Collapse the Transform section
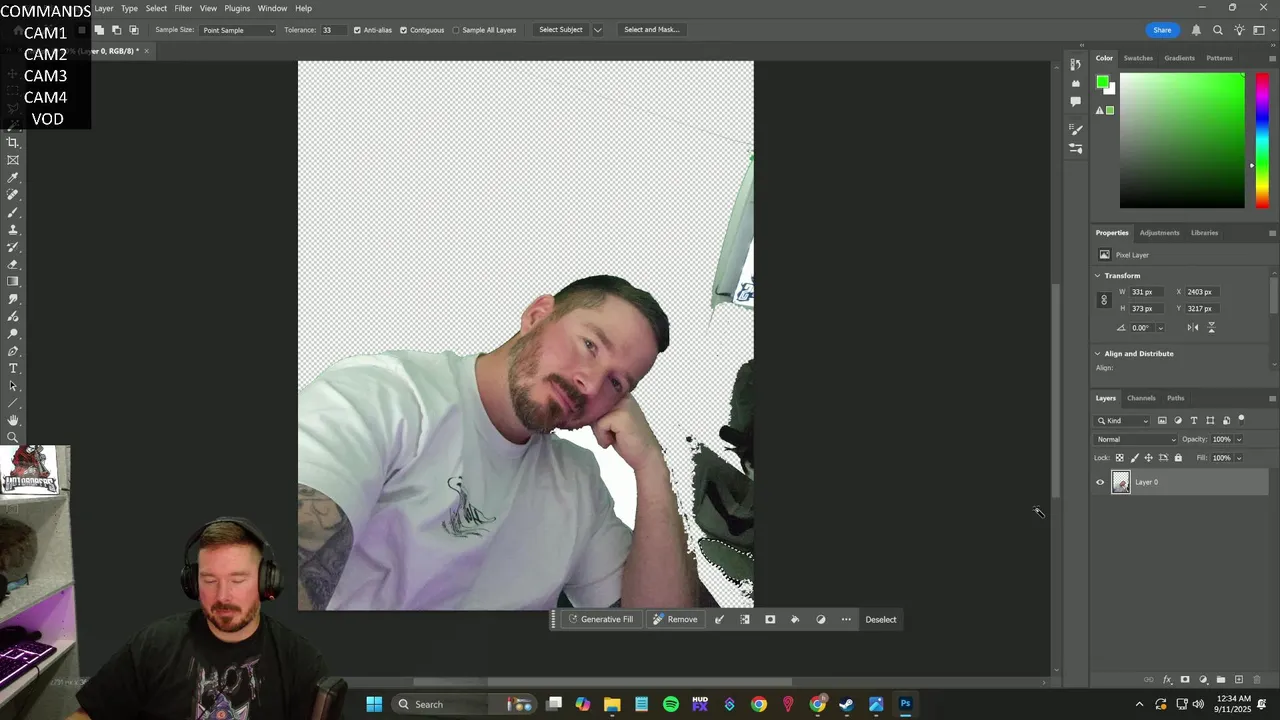The height and width of the screenshot is (720, 1280). point(1098,276)
